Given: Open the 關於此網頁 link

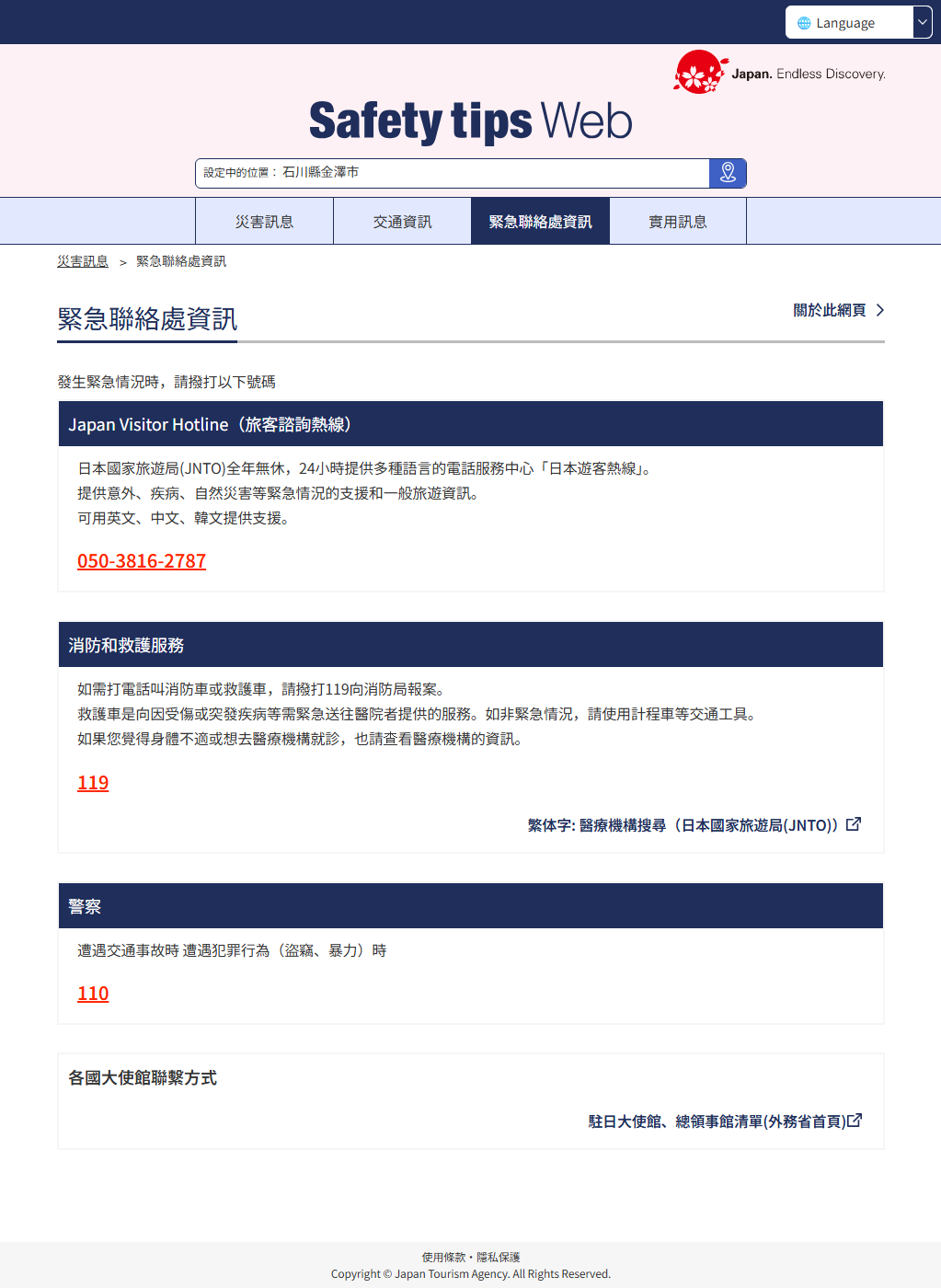Looking at the screenshot, I should (x=829, y=310).
